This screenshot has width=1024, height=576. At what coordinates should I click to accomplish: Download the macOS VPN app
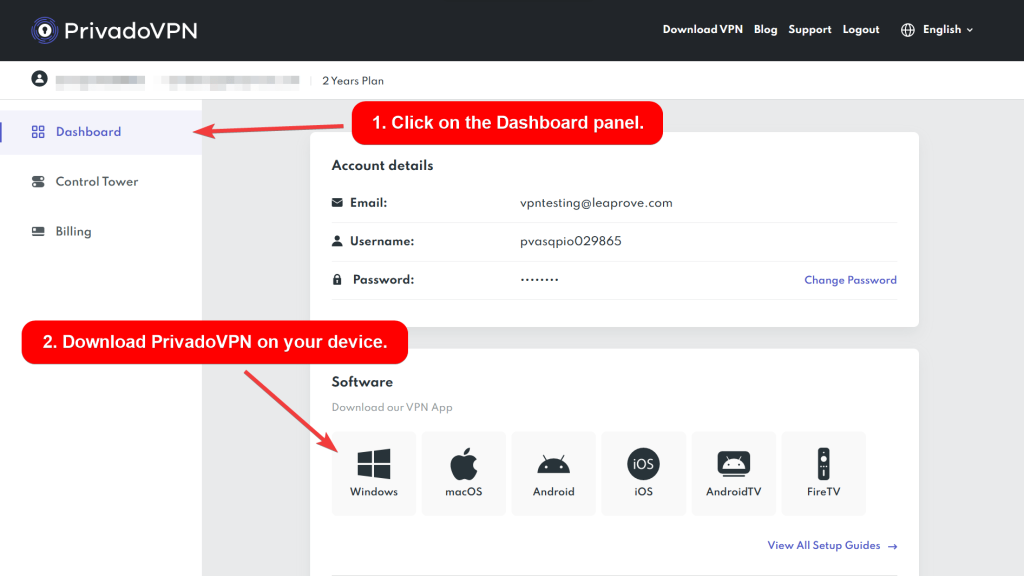[464, 473]
